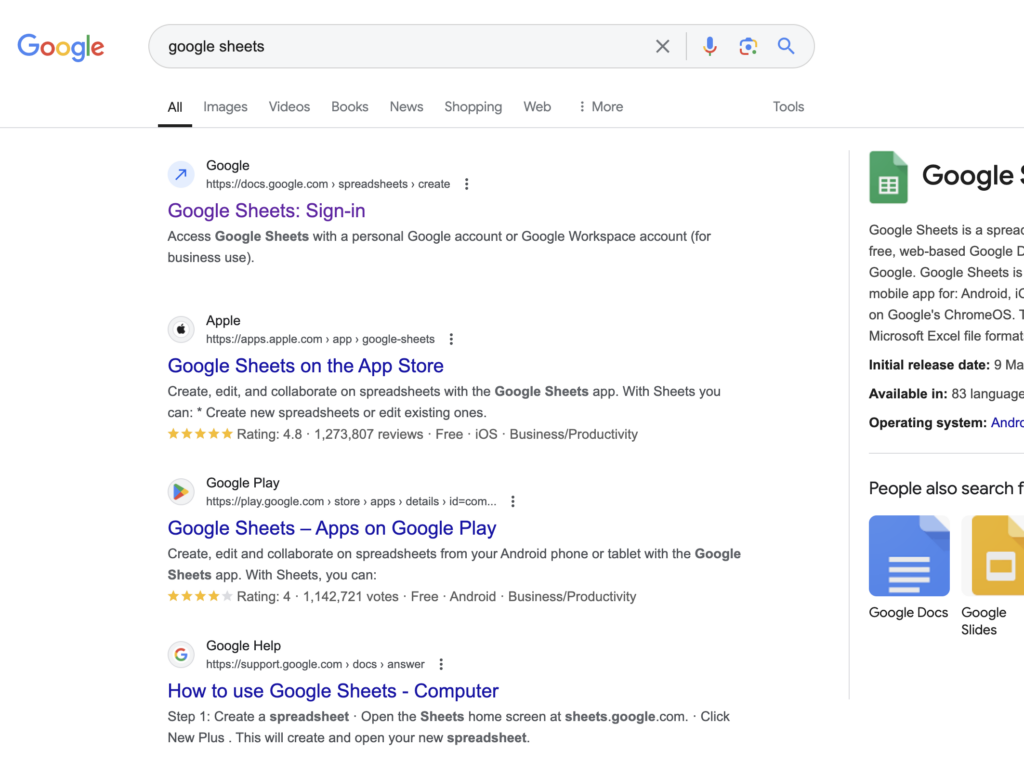Open the Tools search options
1024x762 pixels.
point(788,107)
